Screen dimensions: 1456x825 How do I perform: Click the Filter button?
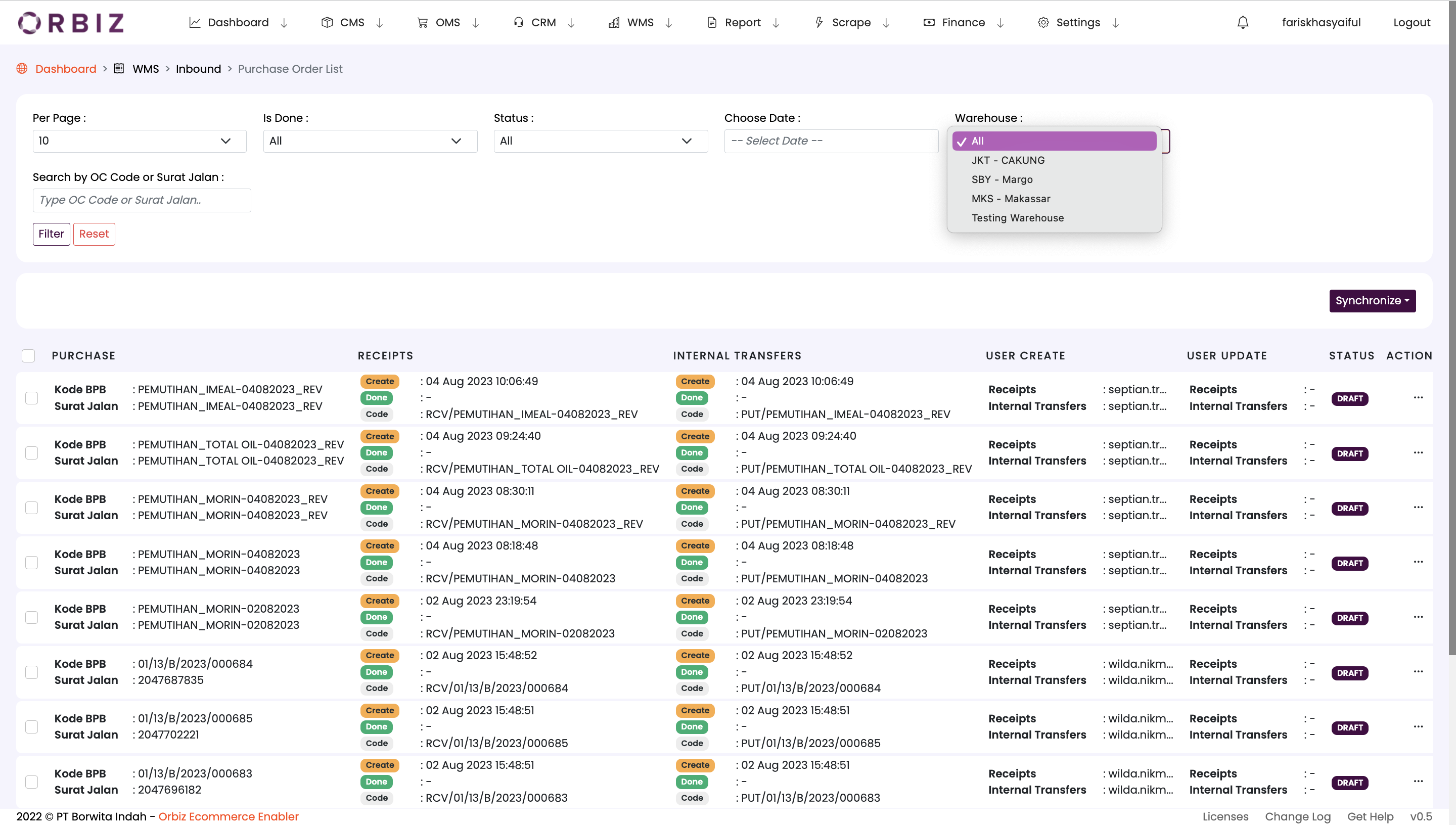51,234
